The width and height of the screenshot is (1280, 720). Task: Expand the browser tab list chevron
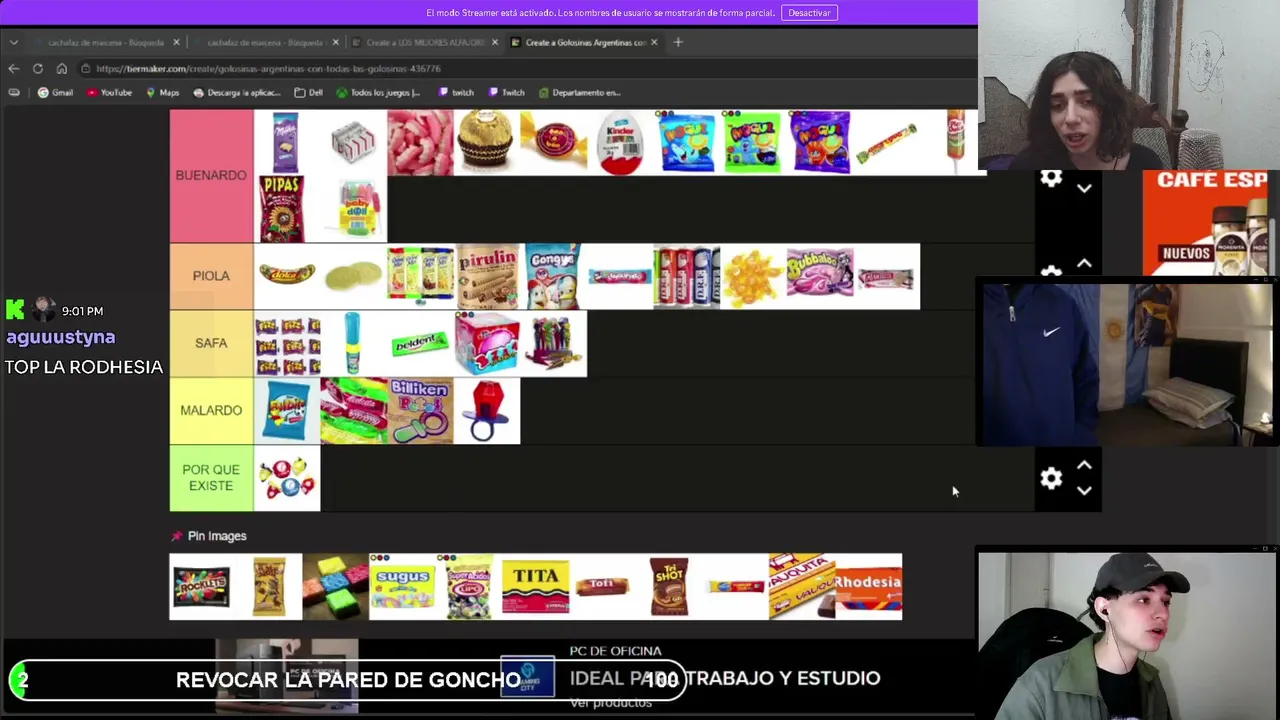point(13,42)
